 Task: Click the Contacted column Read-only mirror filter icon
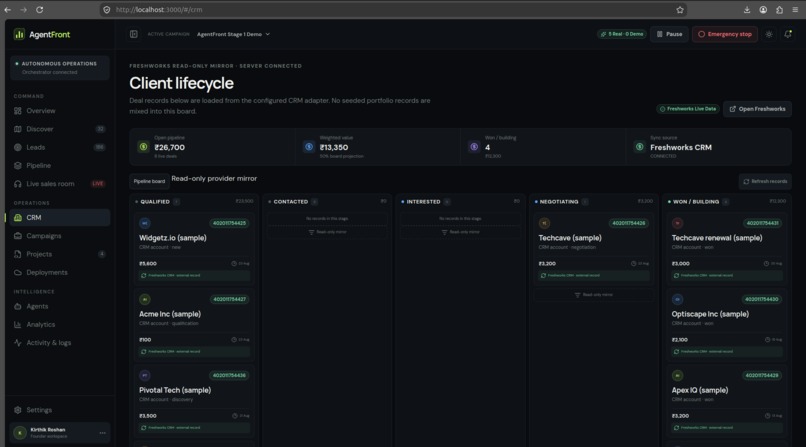point(311,232)
